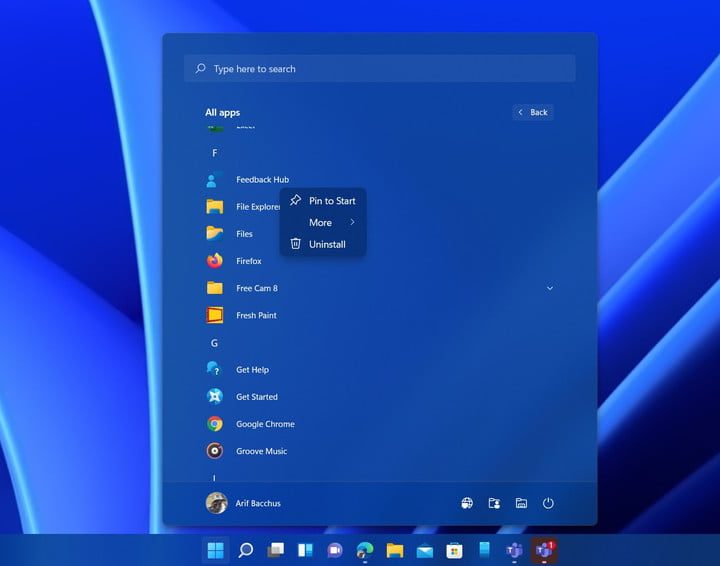Choose More in the context menu
720x566 pixels.
323,222
